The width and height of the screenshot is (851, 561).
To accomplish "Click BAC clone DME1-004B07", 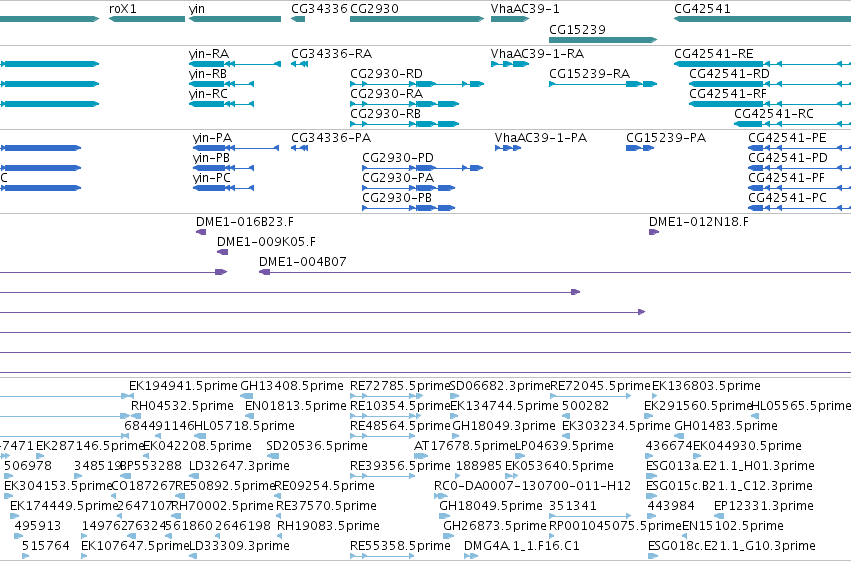I will coord(302,262).
